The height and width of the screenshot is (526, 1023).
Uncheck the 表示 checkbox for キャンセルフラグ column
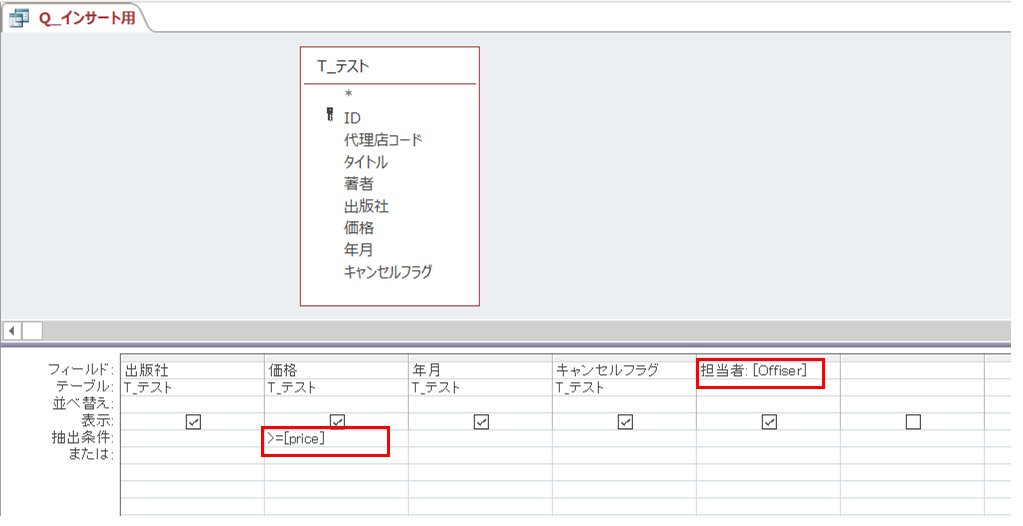tap(625, 422)
